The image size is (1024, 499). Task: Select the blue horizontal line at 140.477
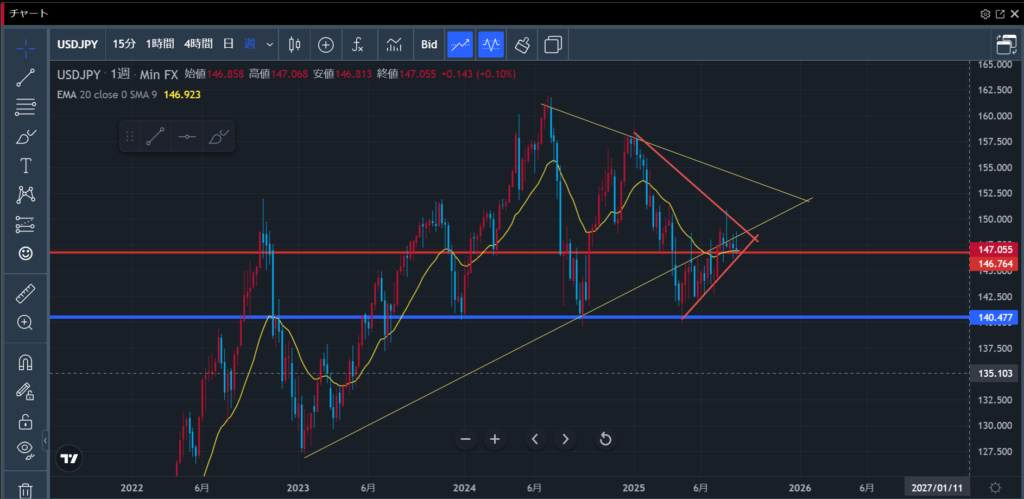[509, 317]
